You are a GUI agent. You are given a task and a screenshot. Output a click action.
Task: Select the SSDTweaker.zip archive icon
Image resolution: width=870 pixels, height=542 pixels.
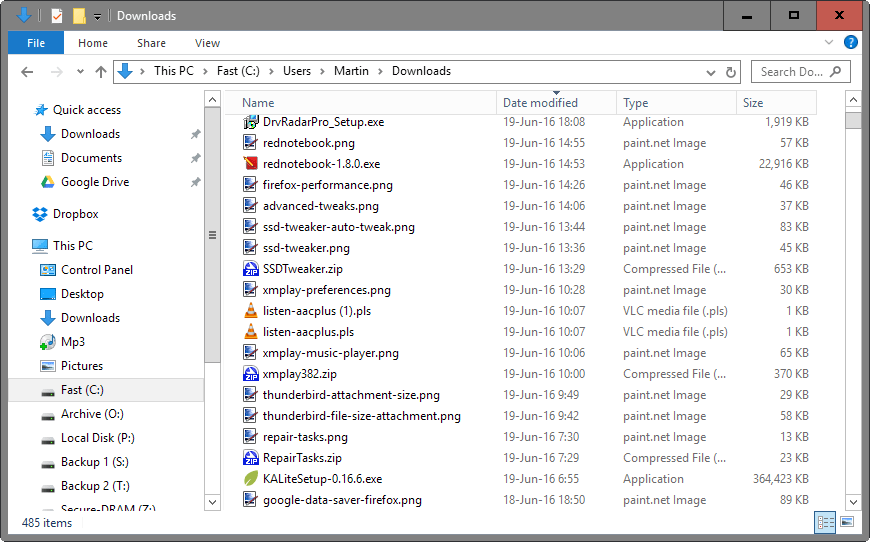251,269
